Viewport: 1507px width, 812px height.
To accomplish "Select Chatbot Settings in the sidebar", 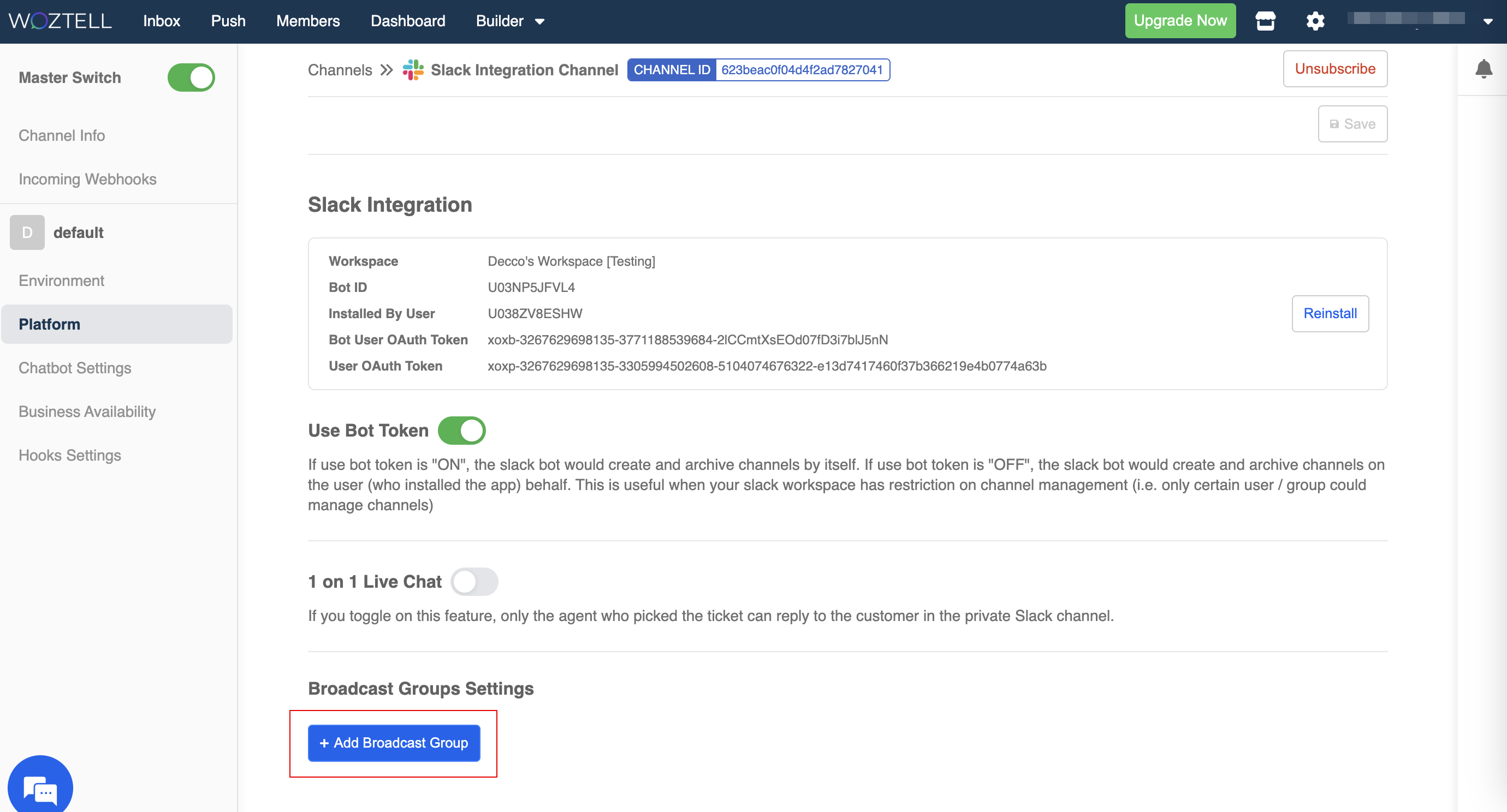I will click(75, 368).
